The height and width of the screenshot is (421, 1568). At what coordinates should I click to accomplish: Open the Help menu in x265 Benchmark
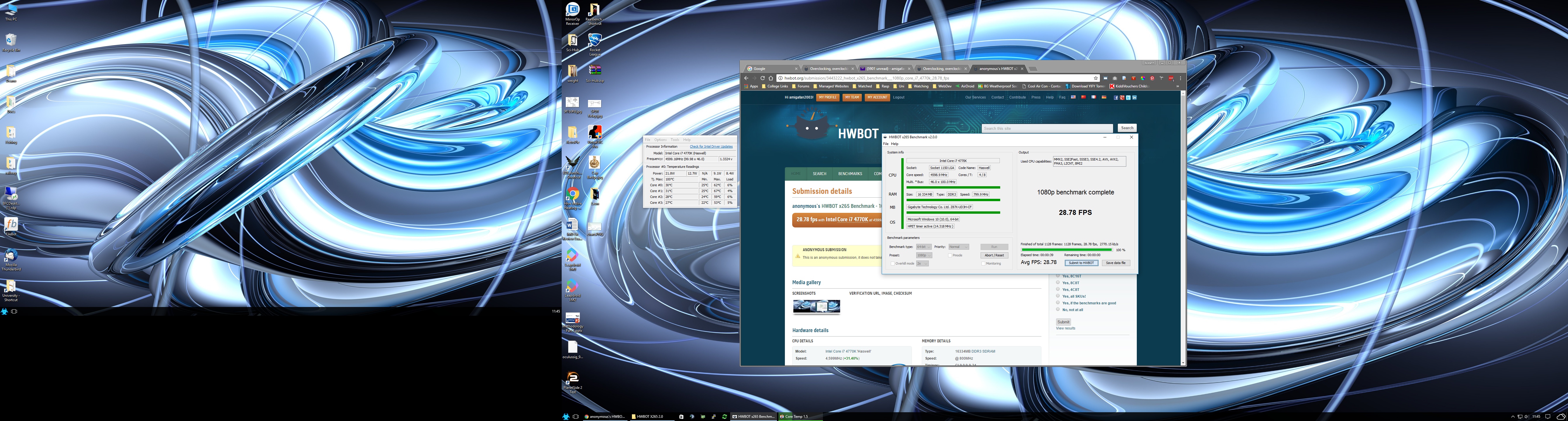coord(895,144)
